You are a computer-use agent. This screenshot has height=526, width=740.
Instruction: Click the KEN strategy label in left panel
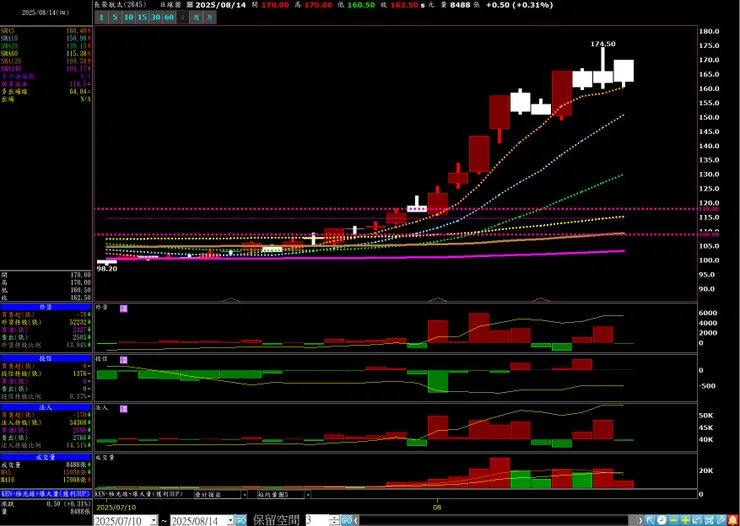(x=46, y=494)
